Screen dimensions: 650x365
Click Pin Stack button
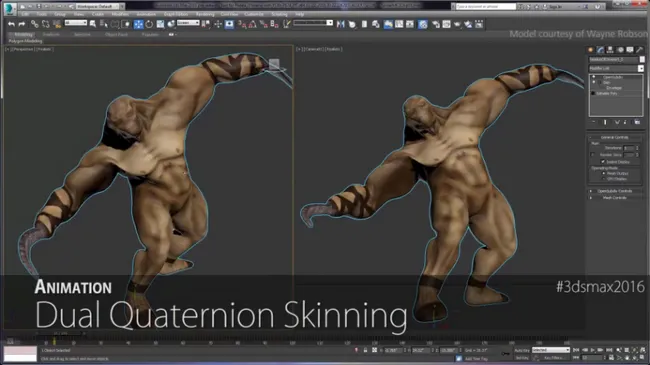(594, 122)
